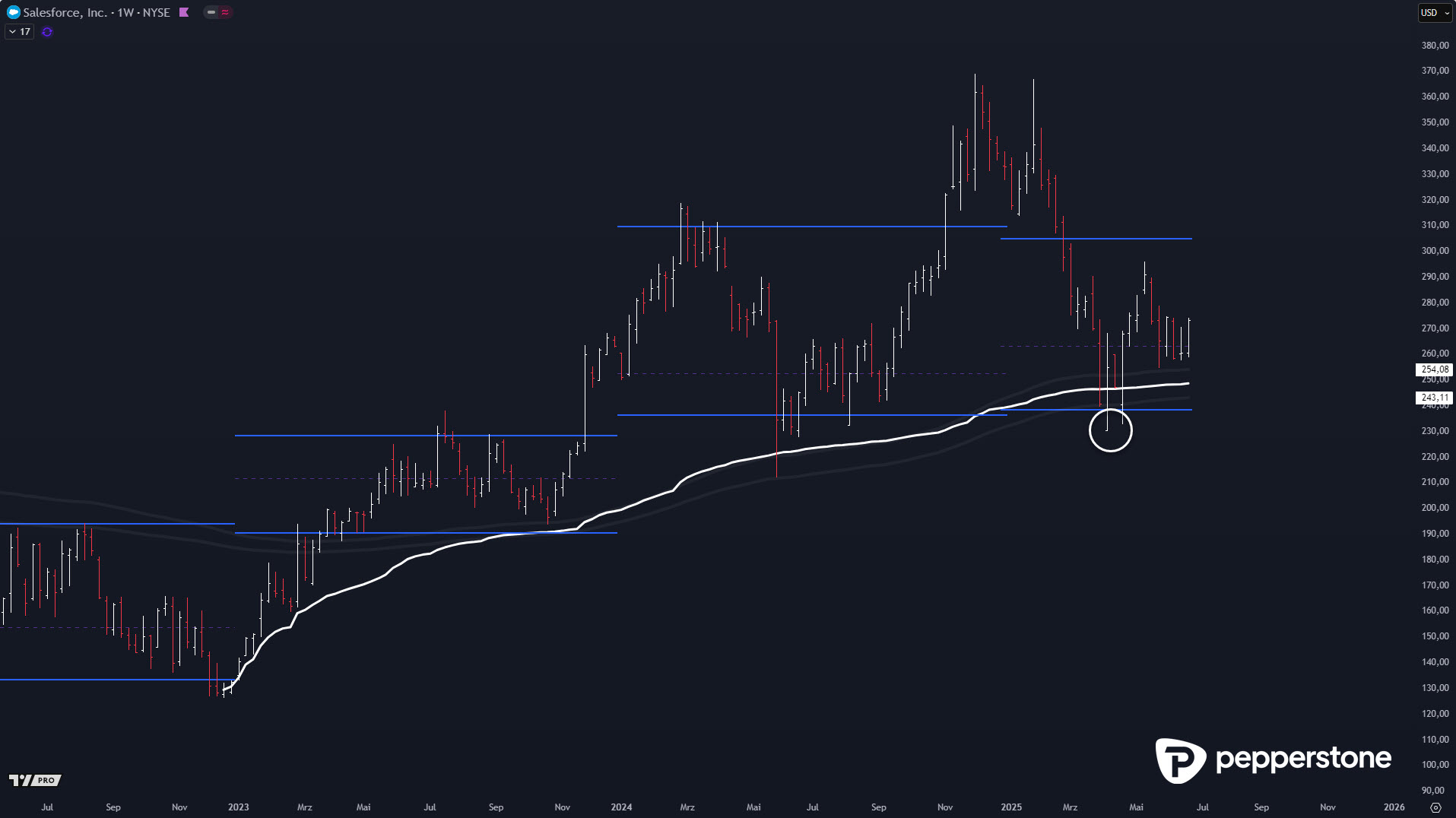Click the Salesforce, Inc. symbol title
Viewport: 1456px width, 818px height.
pos(65,12)
